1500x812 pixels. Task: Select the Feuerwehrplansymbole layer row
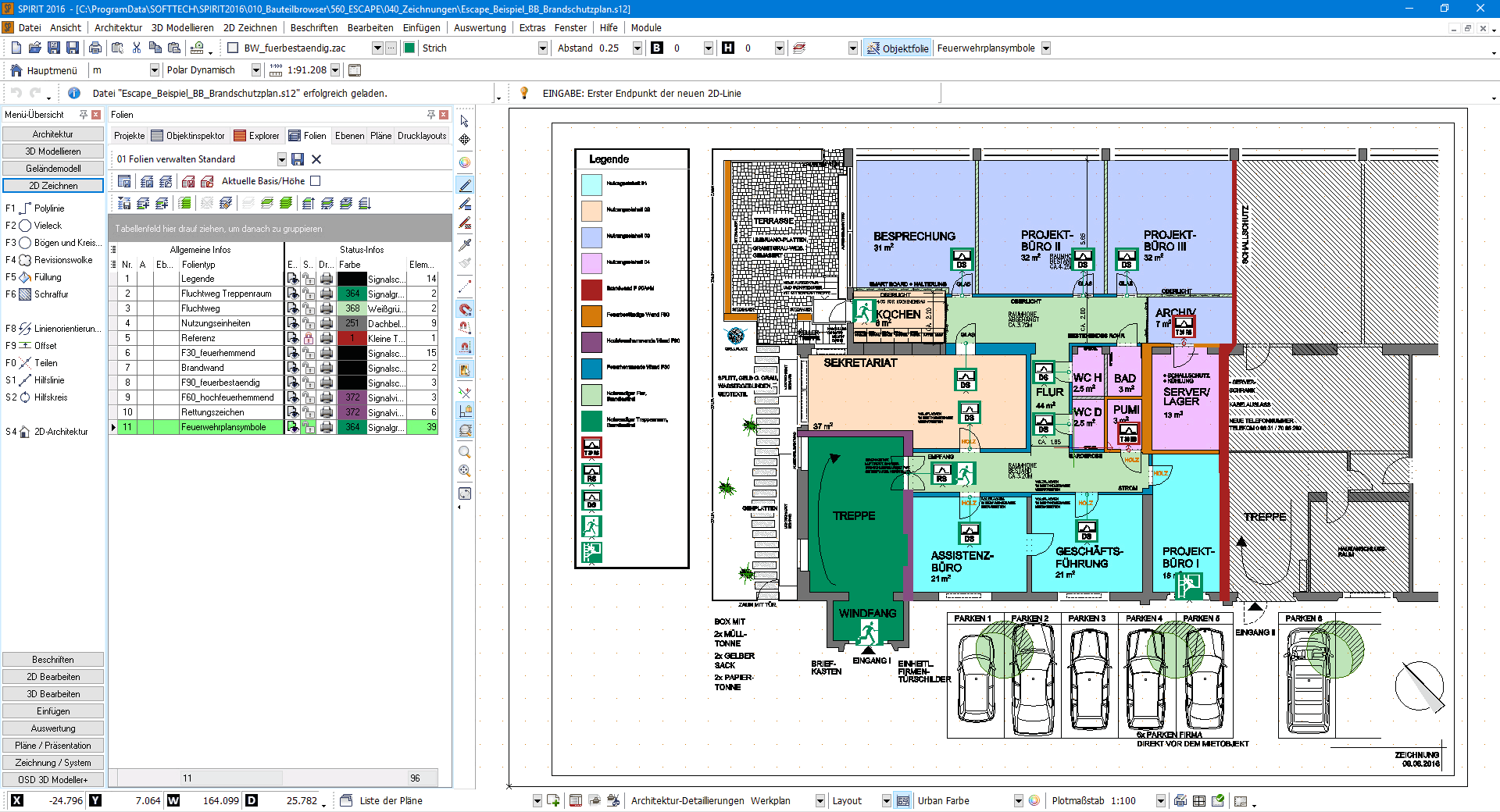(x=273, y=427)
